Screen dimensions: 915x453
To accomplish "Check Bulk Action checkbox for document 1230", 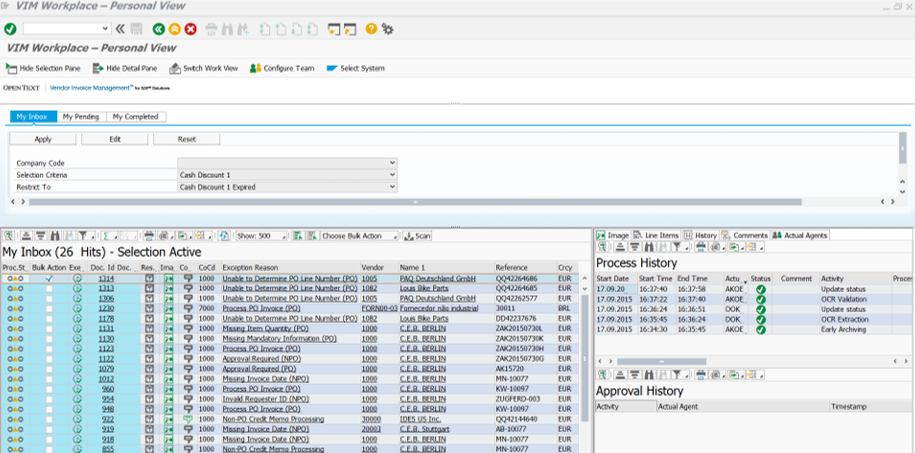I will tap(49, 308).
